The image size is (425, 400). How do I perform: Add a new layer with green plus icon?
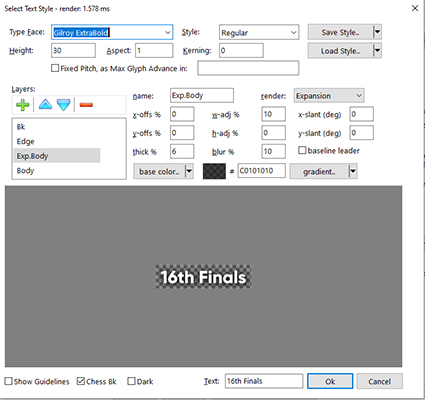[23, 105]
